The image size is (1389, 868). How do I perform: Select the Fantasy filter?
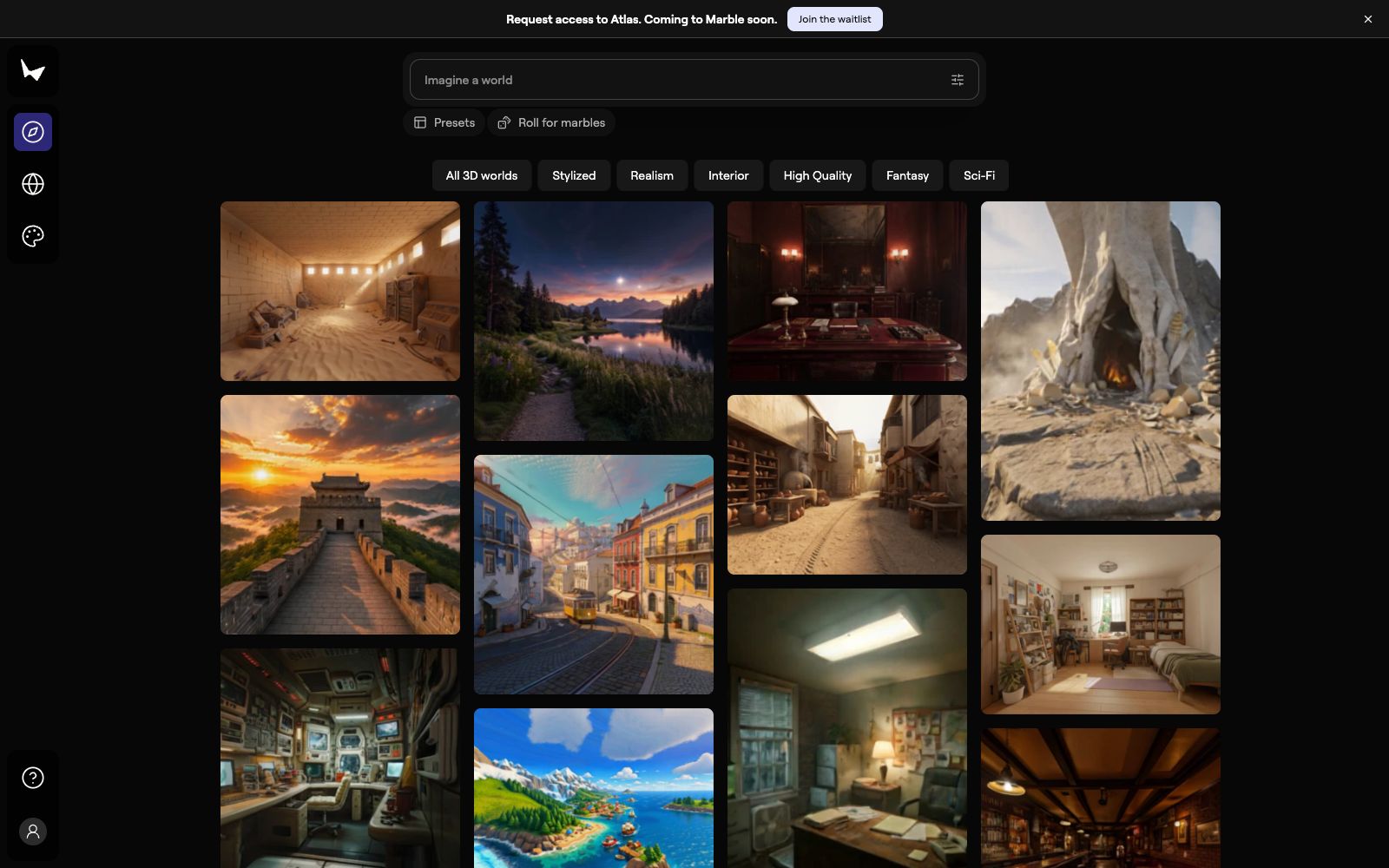(x=907, y=175)
